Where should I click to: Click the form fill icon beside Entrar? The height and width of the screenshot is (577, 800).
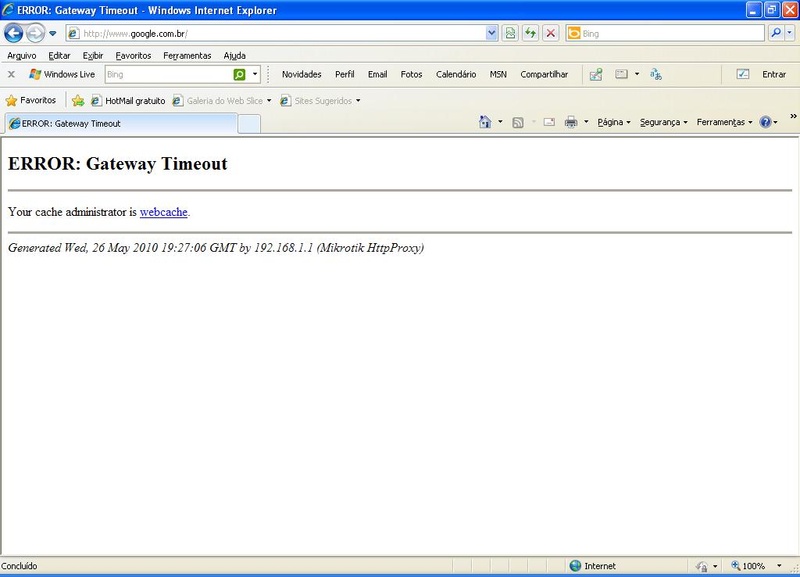(743, 74)
